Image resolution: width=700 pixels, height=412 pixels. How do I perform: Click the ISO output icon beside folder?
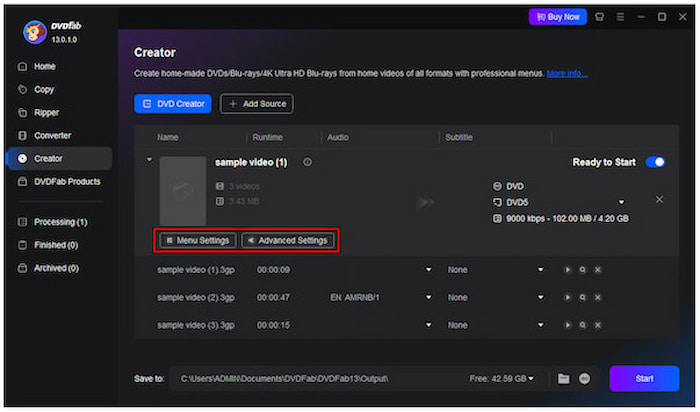pyautogui.click(x=584, y=379)
